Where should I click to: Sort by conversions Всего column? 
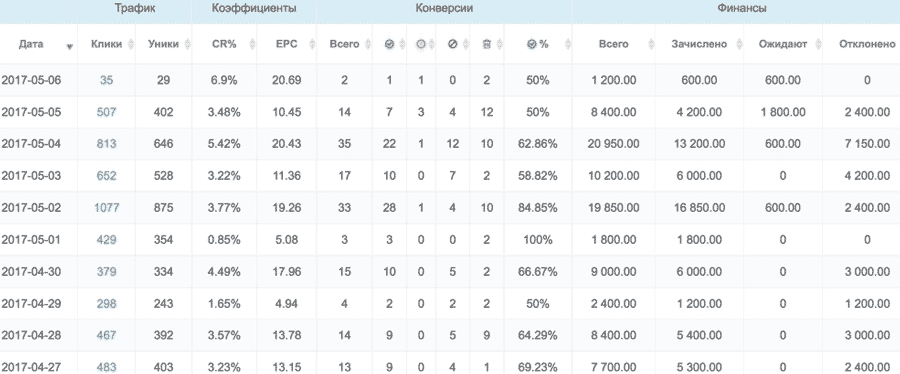click(344, 44)
